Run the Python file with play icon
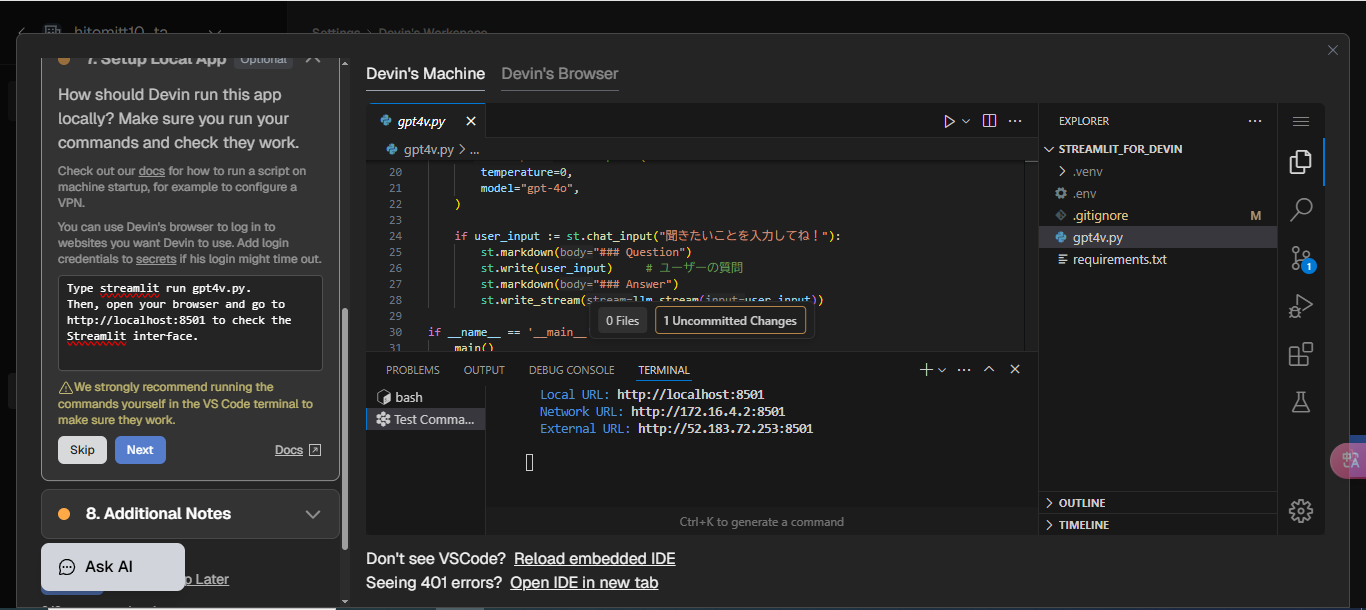This screenshot has height=610, width=1366. (x=949, y=121)
